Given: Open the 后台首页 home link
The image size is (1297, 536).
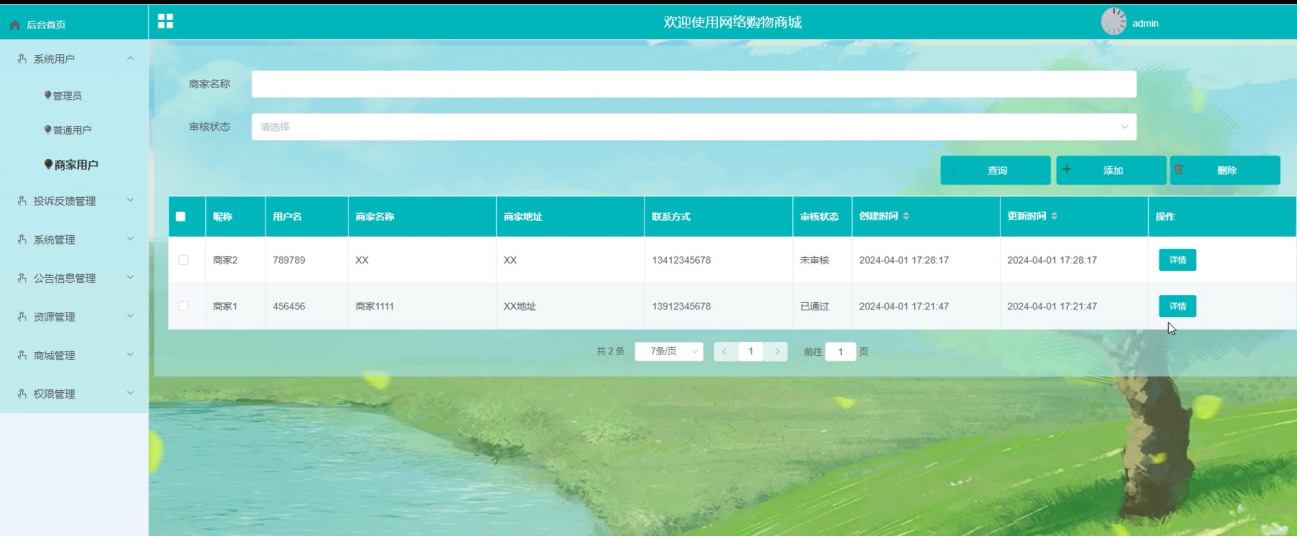Looking at the screenshot, I should coord(46,24).
